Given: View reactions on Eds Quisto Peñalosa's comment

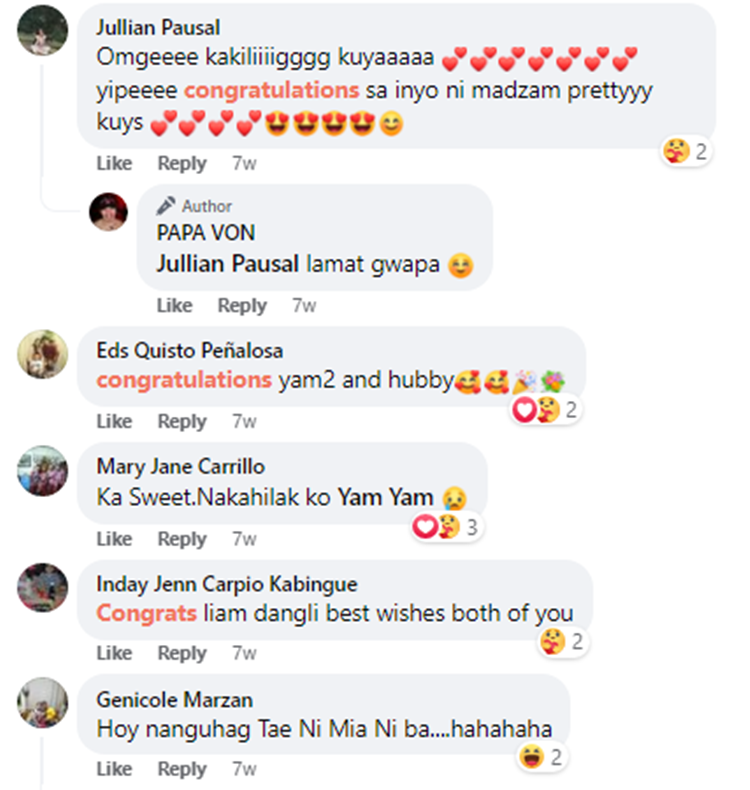Looking at the screenshot, I should point(544,410).
